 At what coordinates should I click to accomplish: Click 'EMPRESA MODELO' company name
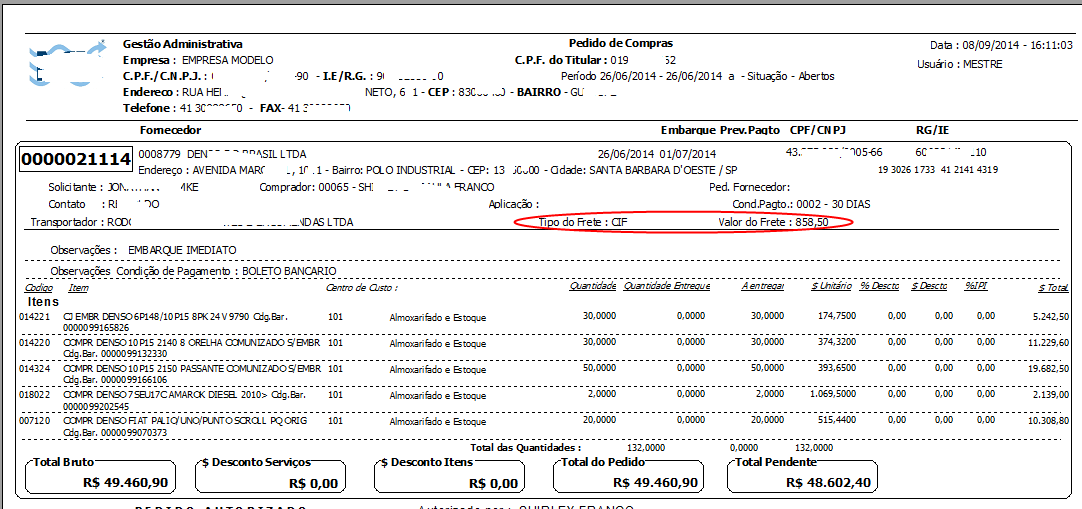coord(227,60)
